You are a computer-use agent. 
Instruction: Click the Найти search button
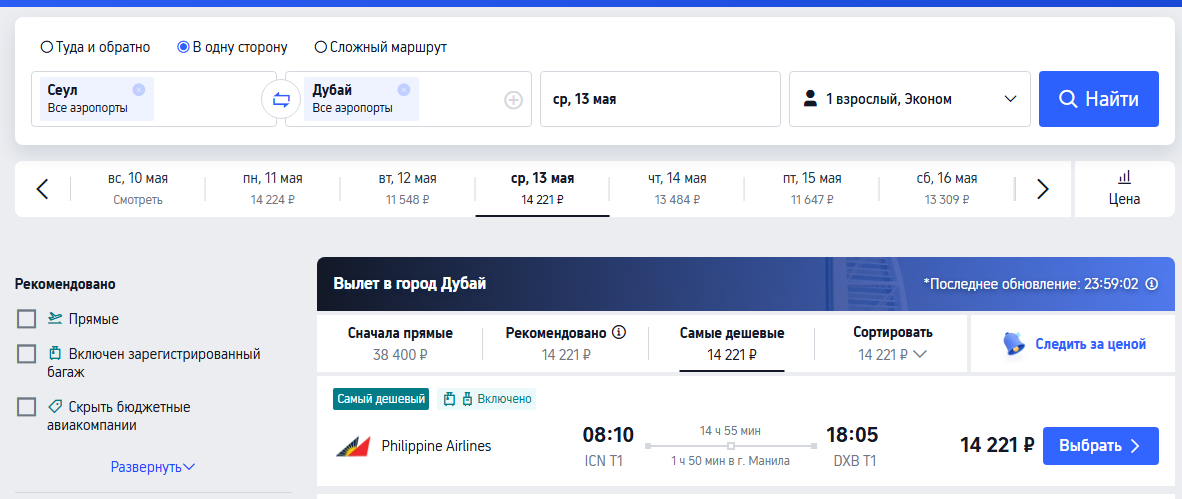tap(1099, 99)
